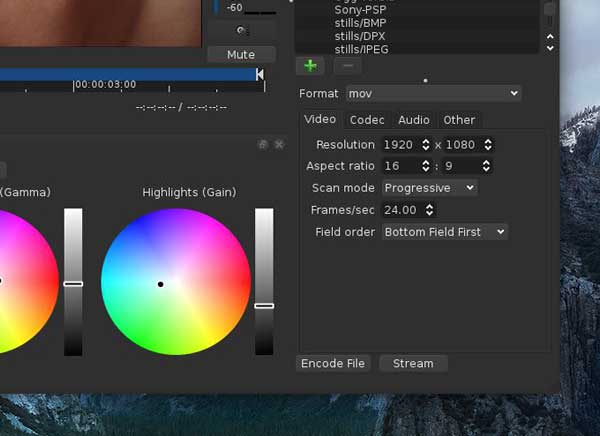Screen dimensions: 600x436
Task: Start Stream output
Action: [x=413, y=363]
